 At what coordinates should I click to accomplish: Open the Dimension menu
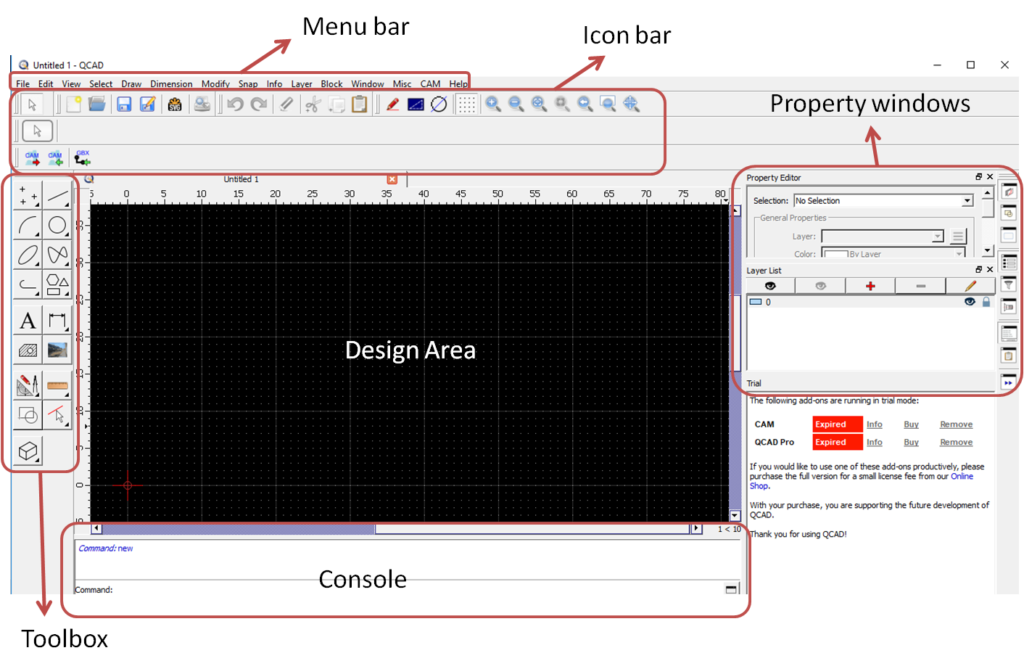(x=171, y=84)
